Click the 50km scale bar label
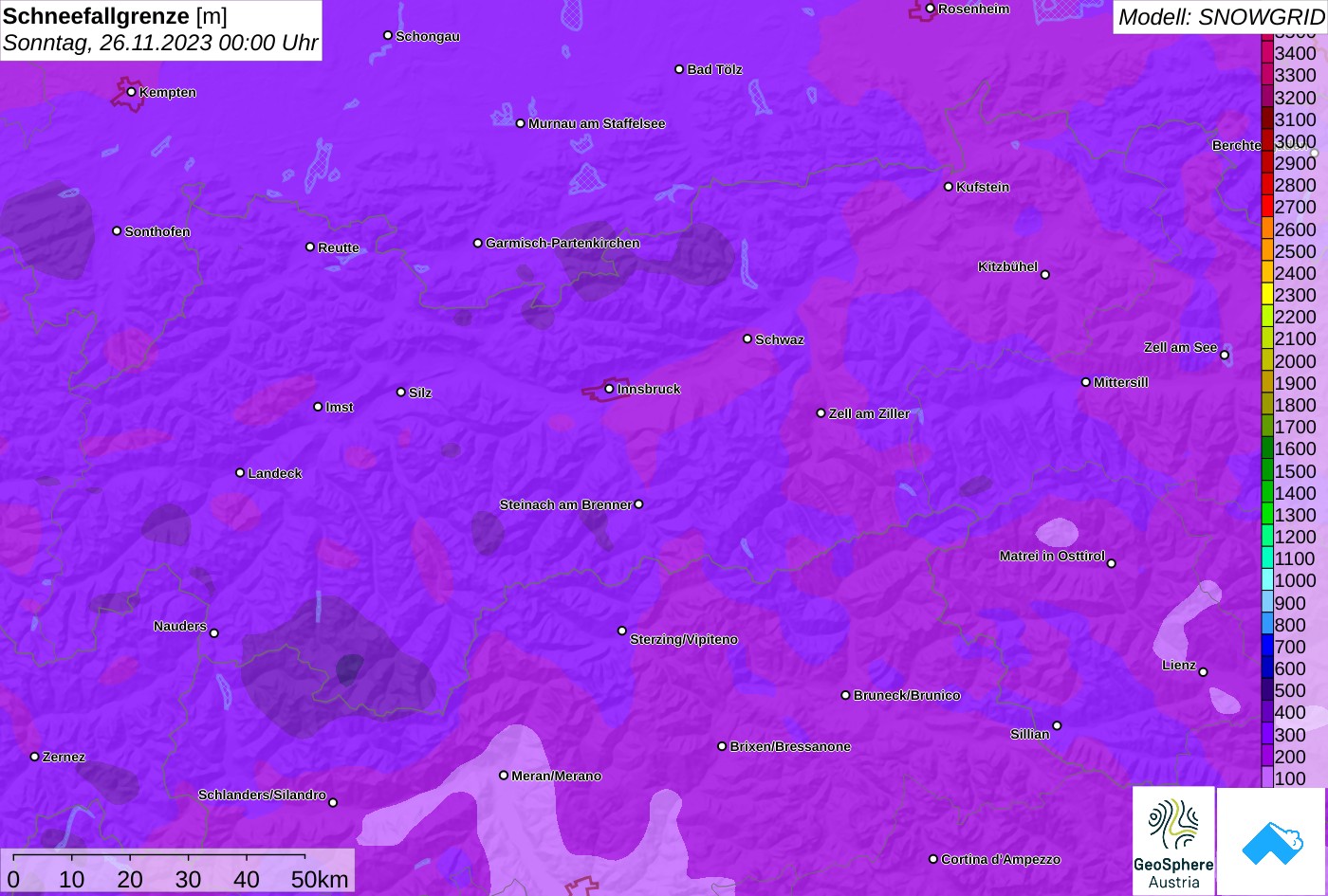 [320, 879]
